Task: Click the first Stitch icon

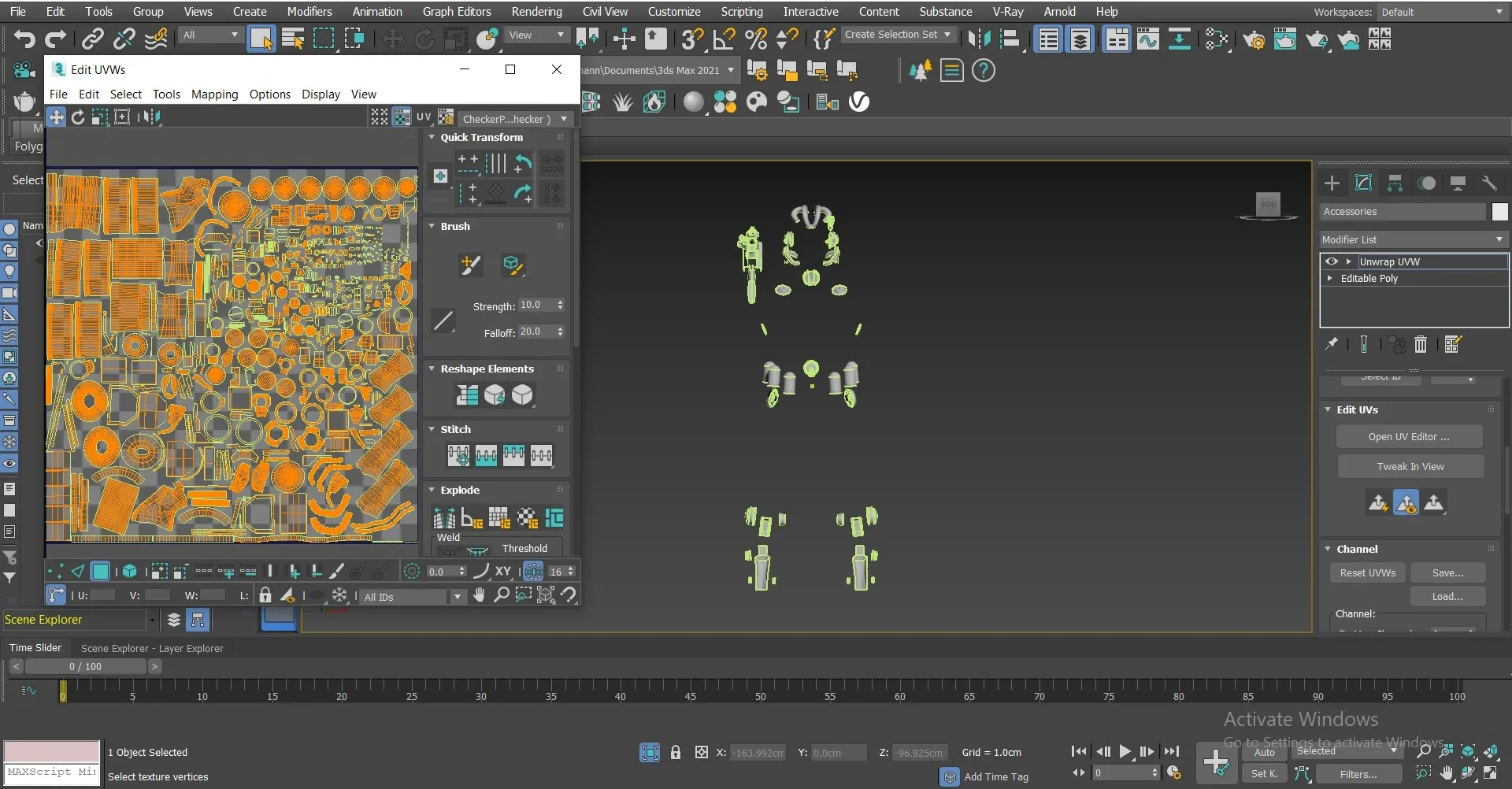Action: [458, 455]
